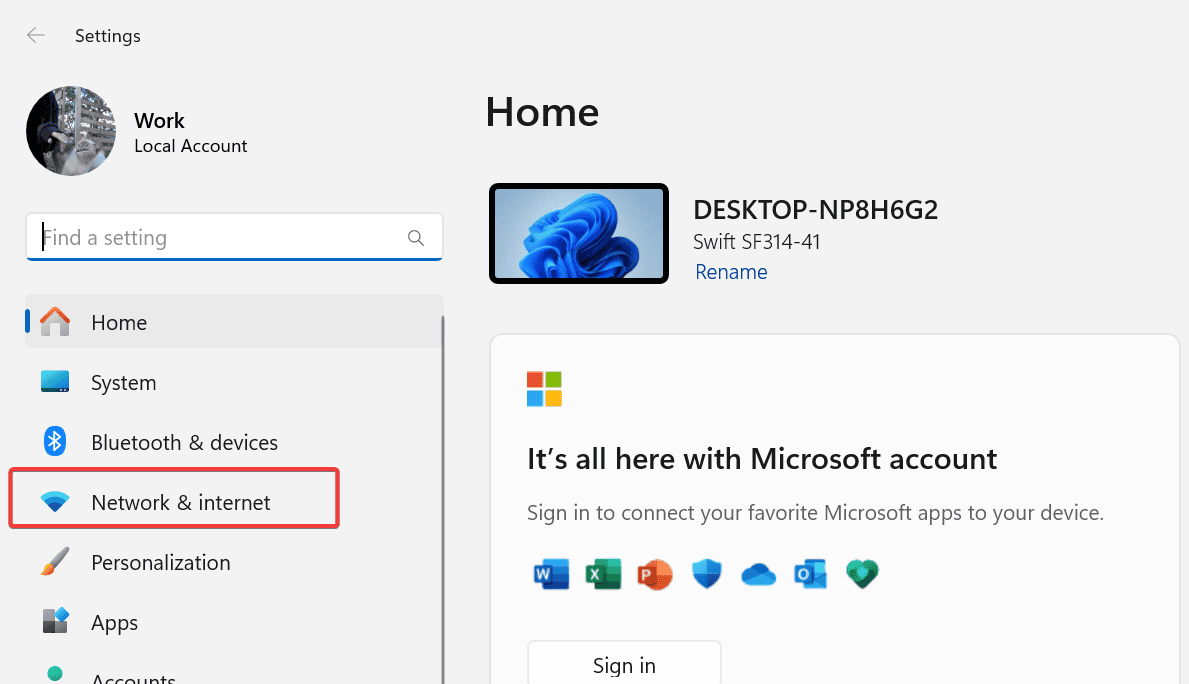Rename the DESKTOP-NP8H6G2 device
The image size is (1189, 684).
(731, 272)
